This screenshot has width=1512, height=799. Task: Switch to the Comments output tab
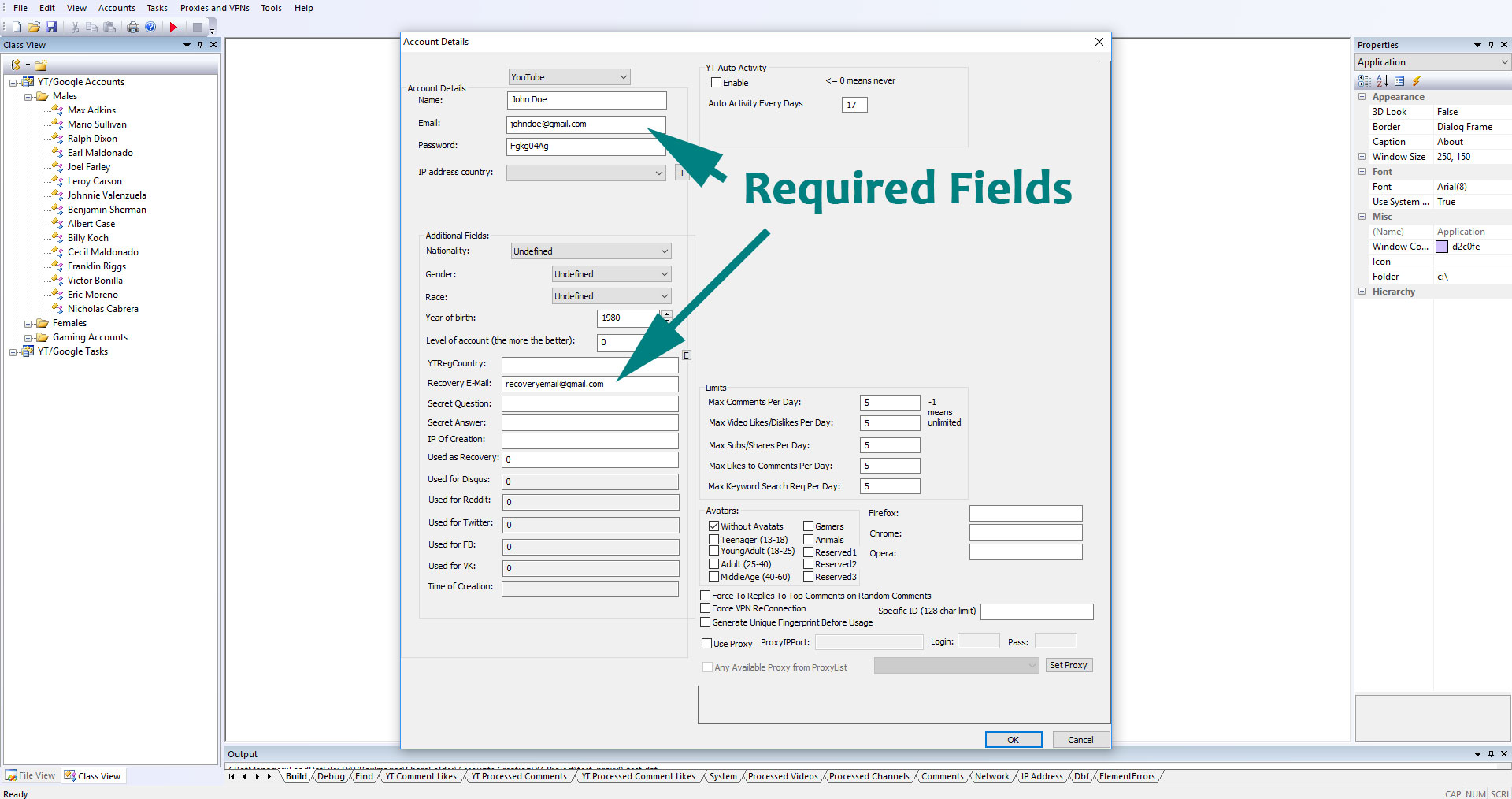(x=942, y=777)
